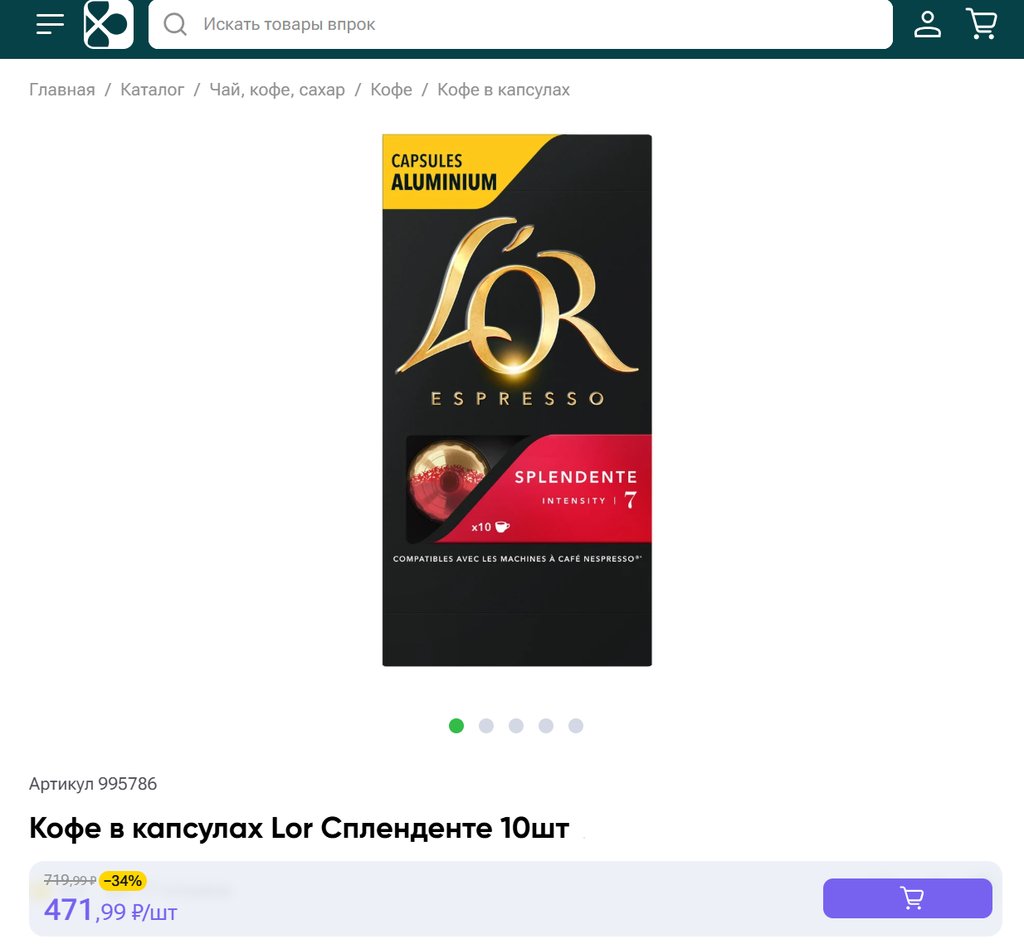Select first (green) carousel dot
This screenshot has height=944, width=1024.
click(x=456, y=726)
